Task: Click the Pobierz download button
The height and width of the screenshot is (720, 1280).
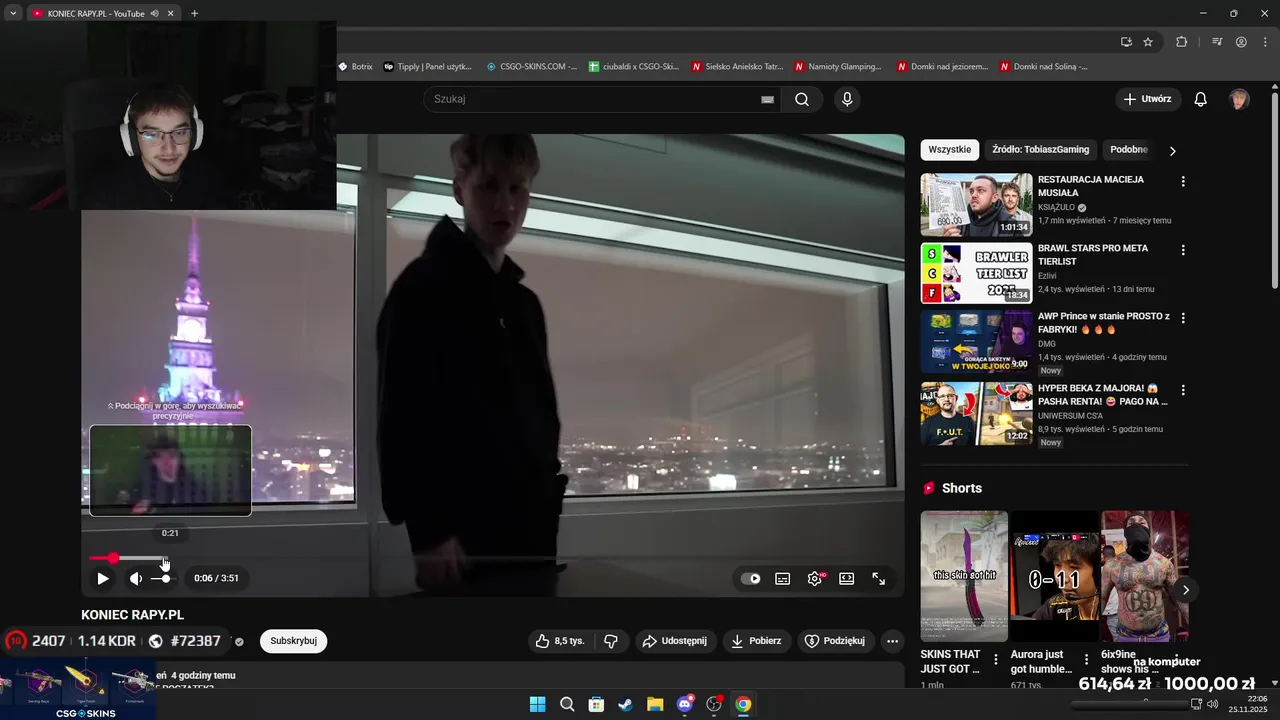Action: pos(756,641)
